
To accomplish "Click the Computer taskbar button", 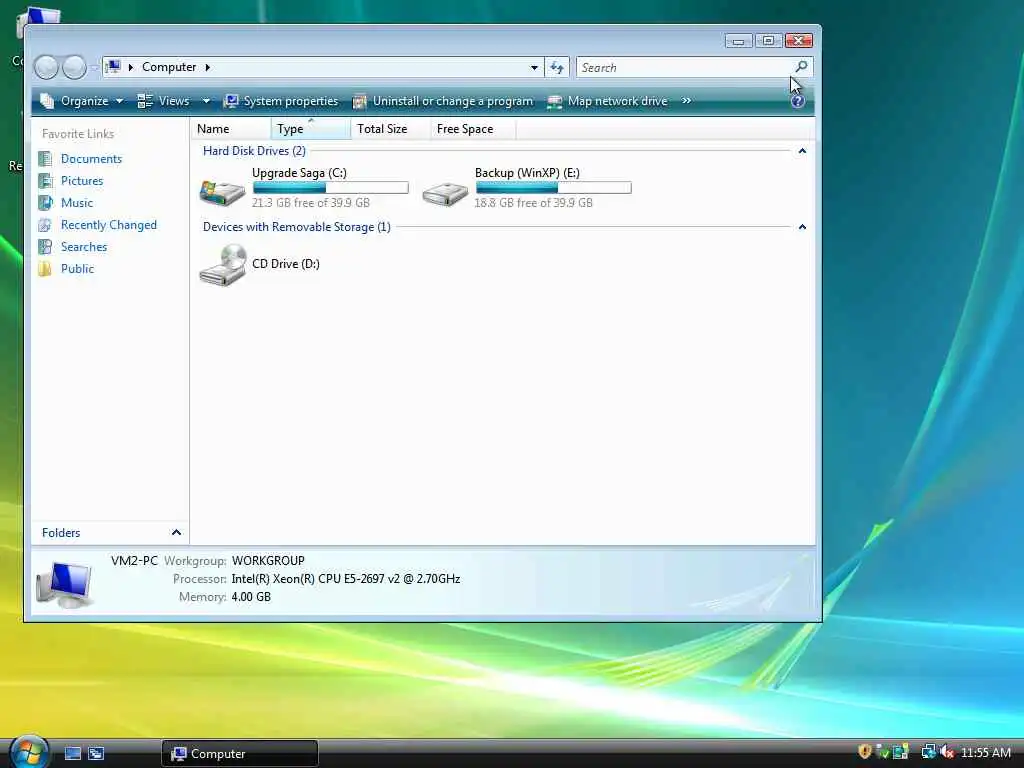I will [x=240, y=754].
